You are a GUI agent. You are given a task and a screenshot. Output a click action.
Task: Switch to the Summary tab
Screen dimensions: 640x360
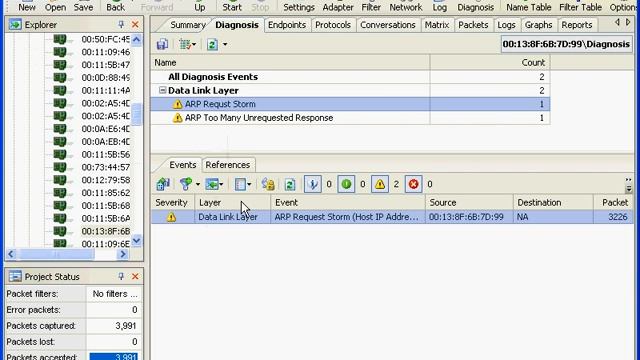(x=187, y=25)
